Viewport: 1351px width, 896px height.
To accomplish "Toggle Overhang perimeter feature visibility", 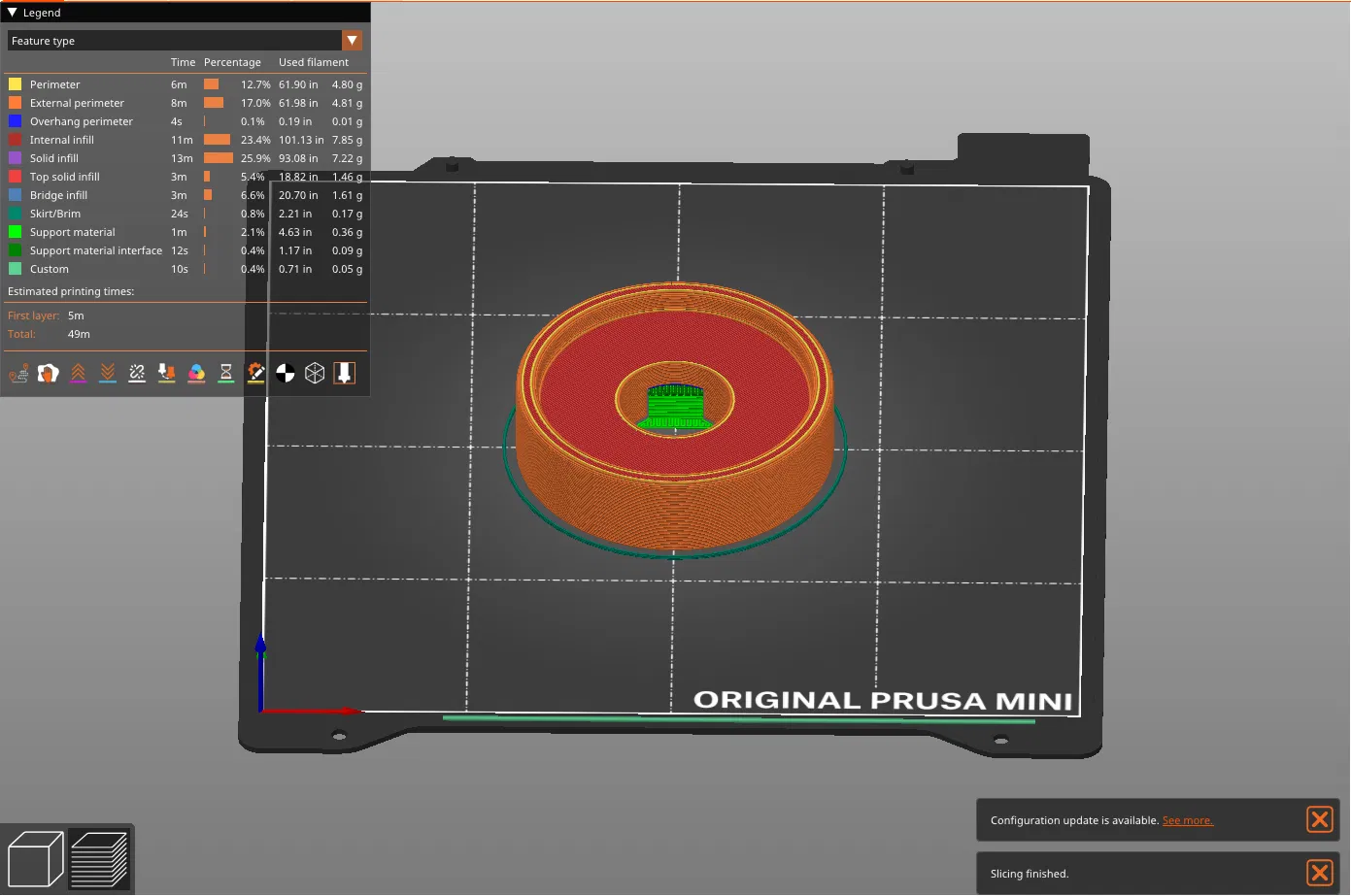I will pyautogui.click(x=186, y=121).
